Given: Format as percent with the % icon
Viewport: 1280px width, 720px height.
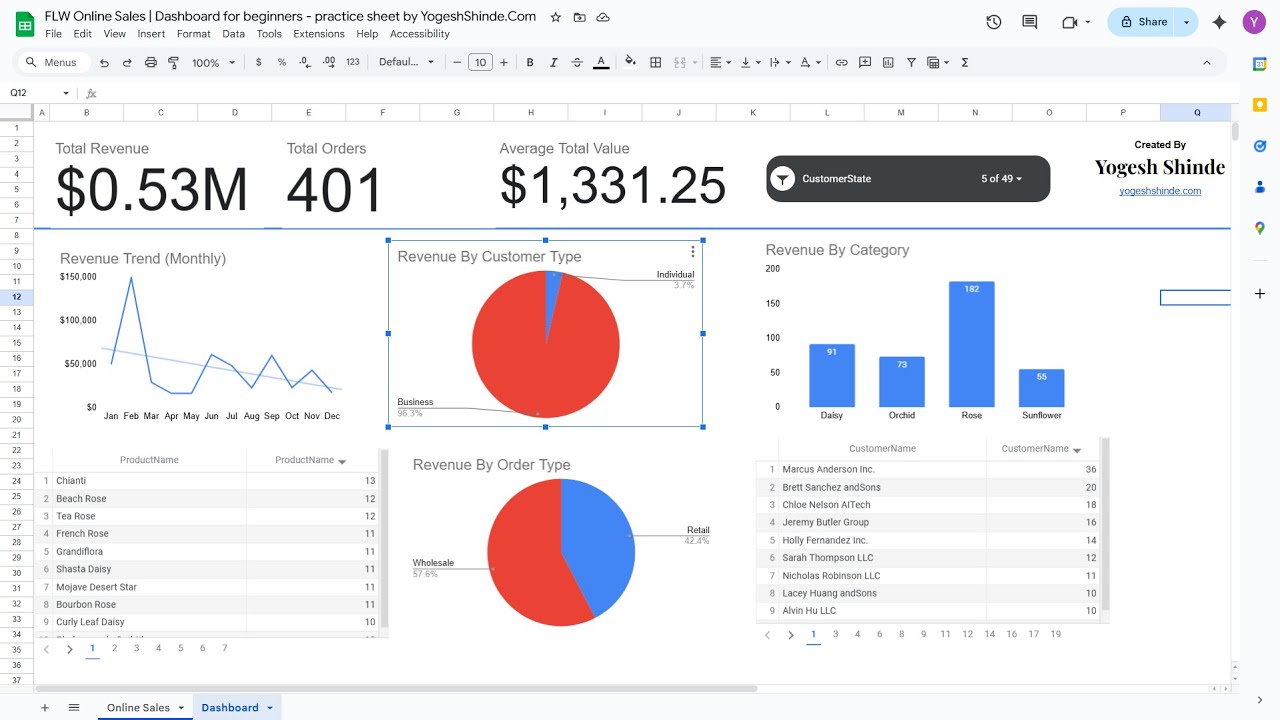Looking at the screenshot, I should coord(282,62).
